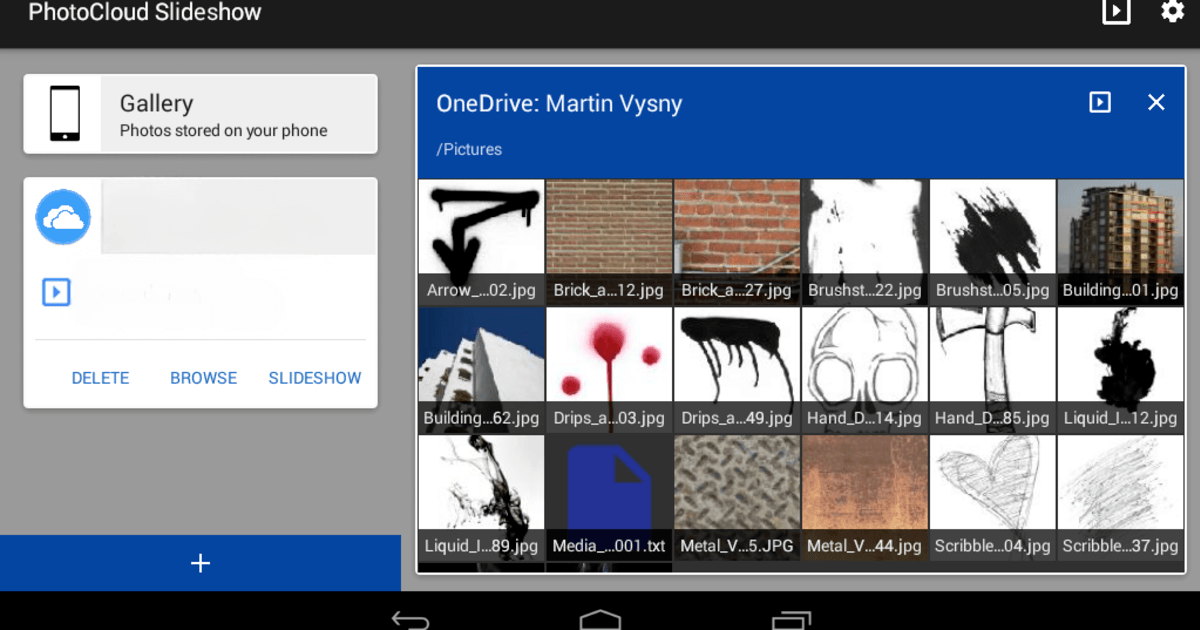Delete the OneDrive account
The width and height of the screenshot is (1200, 630).
(x=100, y=378)
